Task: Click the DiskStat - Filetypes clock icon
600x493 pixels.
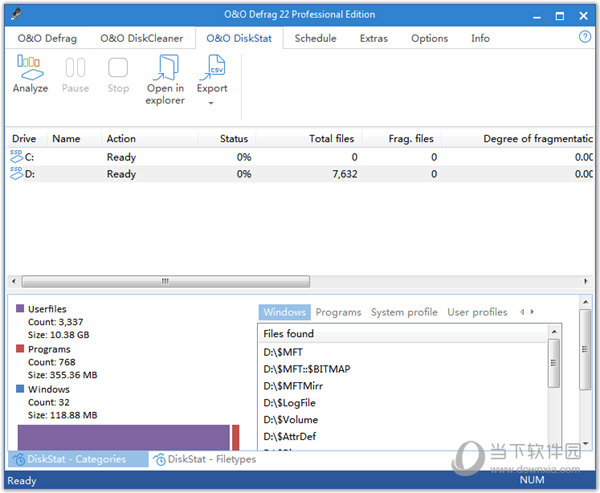Action: click(160, 459)
